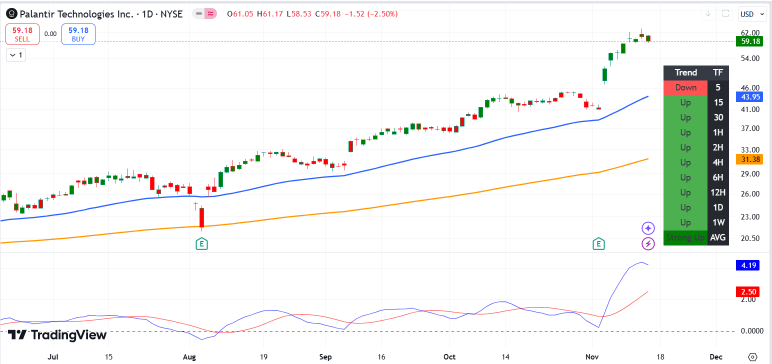772x364 pixels.
Task: Click the Palantir round logo icon
Action: [10, 14]
